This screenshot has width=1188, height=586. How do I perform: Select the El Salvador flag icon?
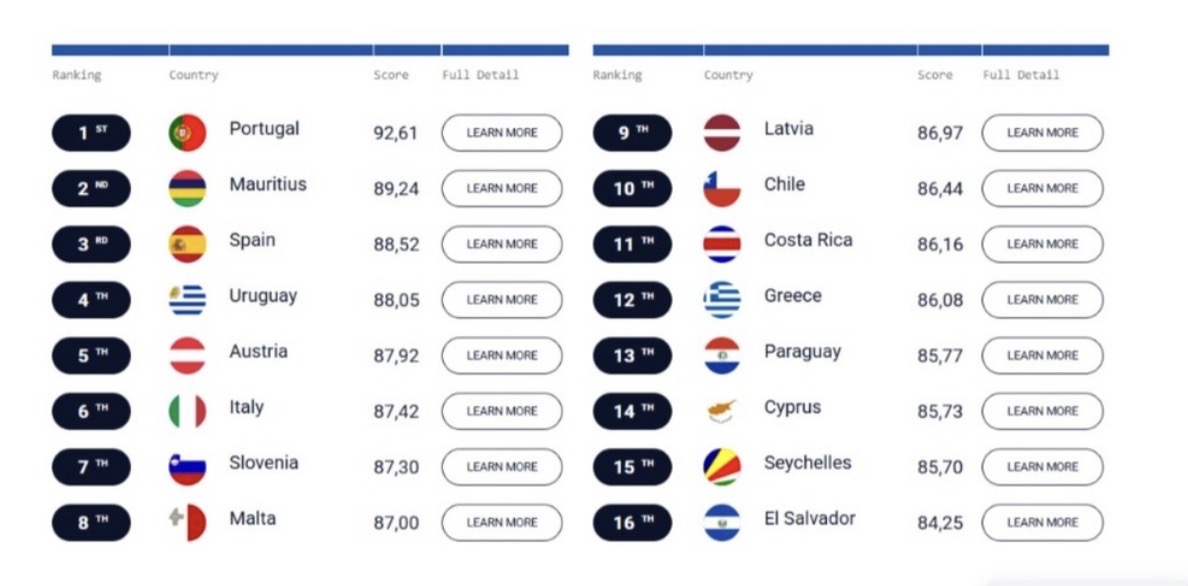pos(722,522)
